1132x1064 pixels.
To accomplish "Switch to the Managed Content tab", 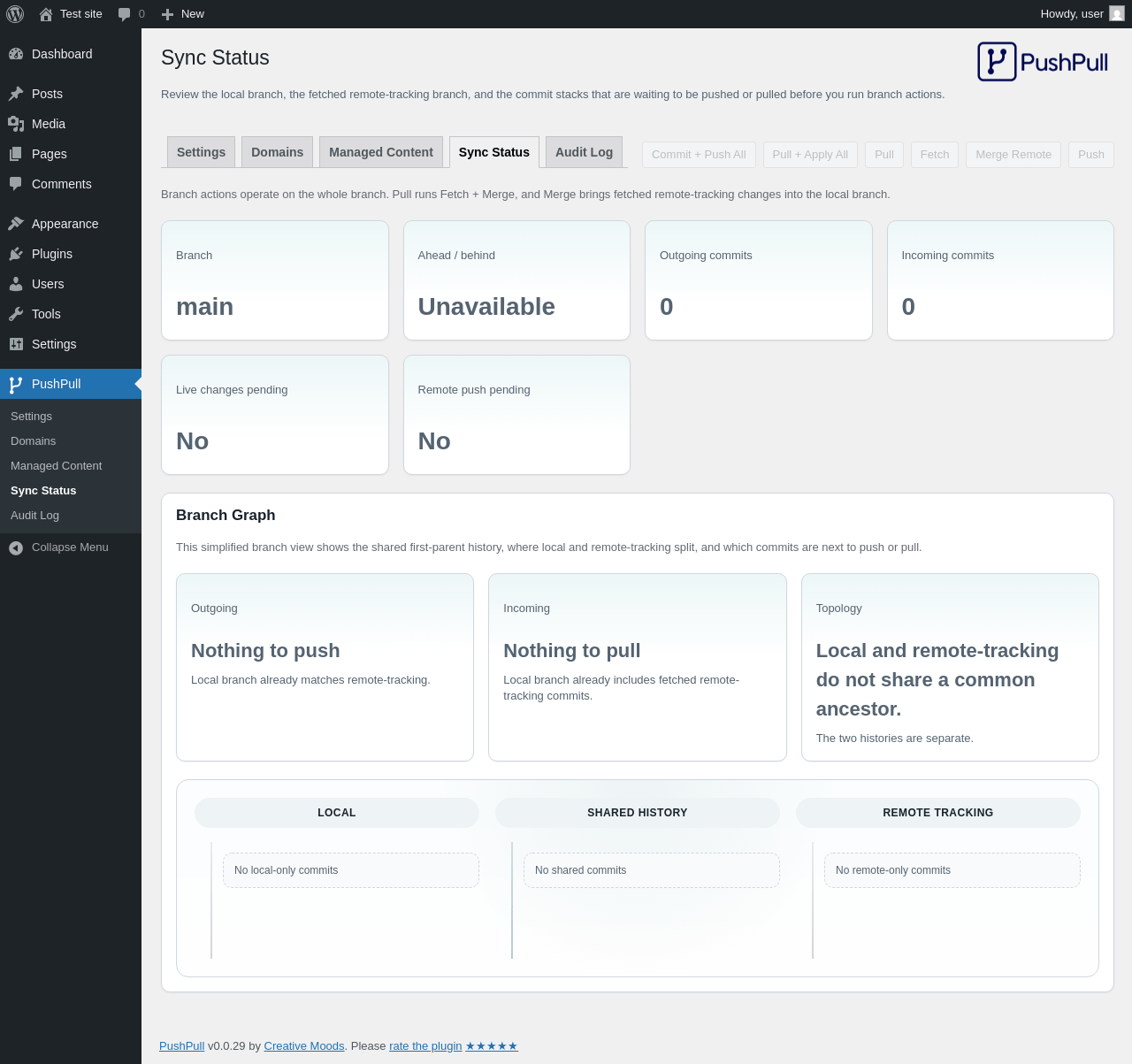I will pyautogui.click(x=381, y=152).
